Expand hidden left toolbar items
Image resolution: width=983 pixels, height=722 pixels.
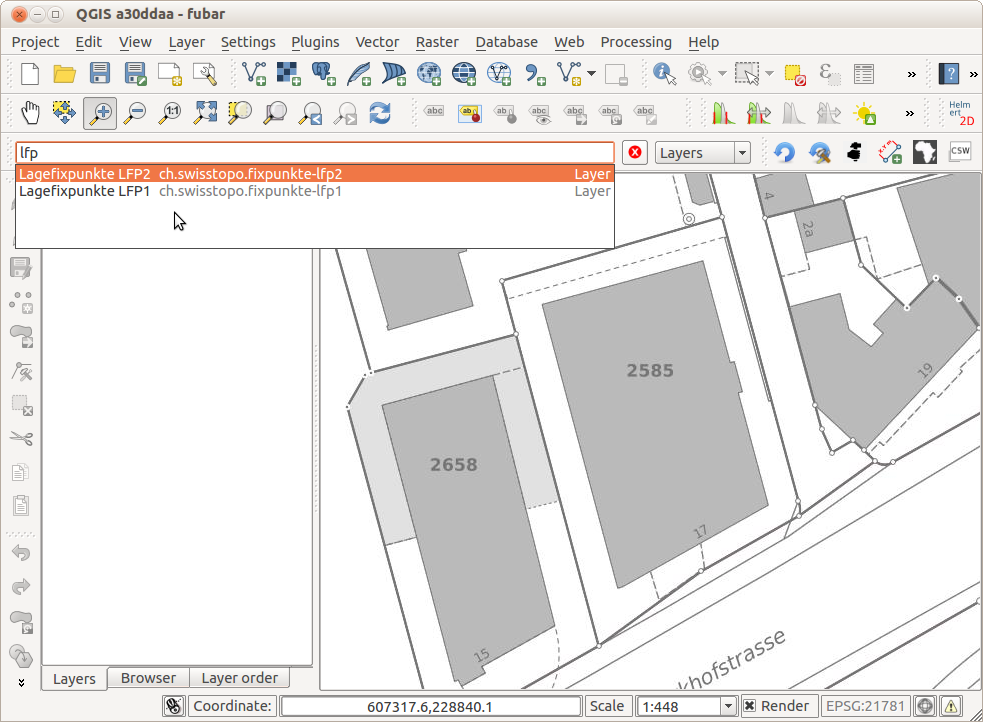point(21,683)
